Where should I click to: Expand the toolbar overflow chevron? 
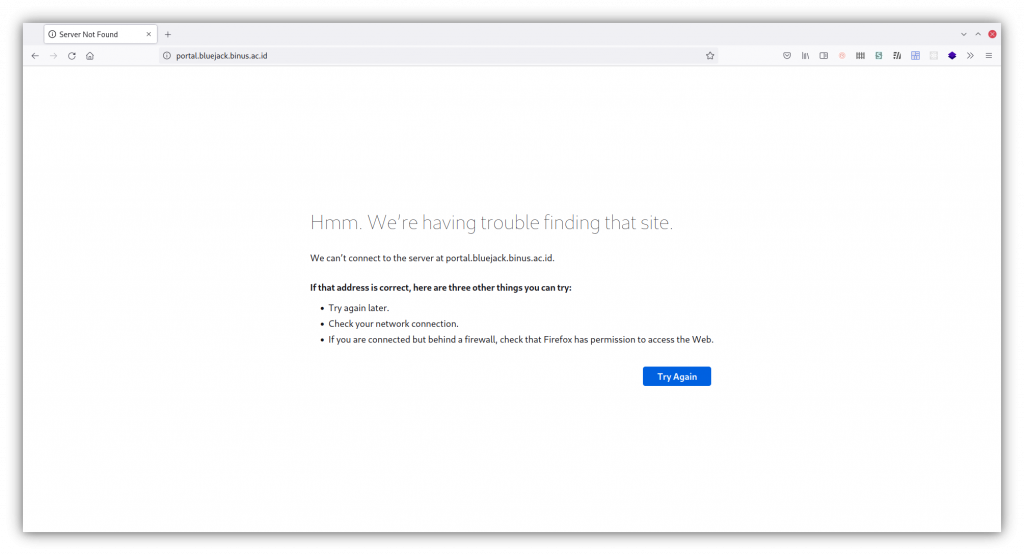[x=970, y=56]
